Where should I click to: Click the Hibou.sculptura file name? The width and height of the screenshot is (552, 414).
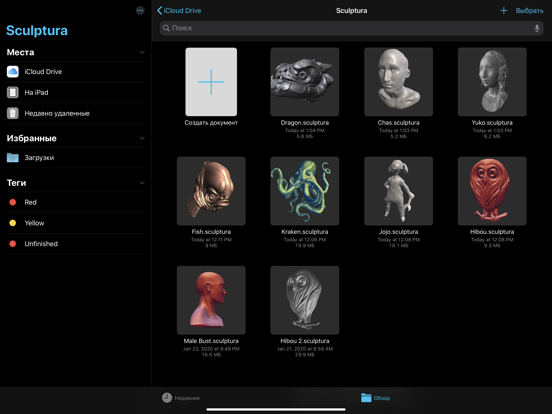point(492,232)
